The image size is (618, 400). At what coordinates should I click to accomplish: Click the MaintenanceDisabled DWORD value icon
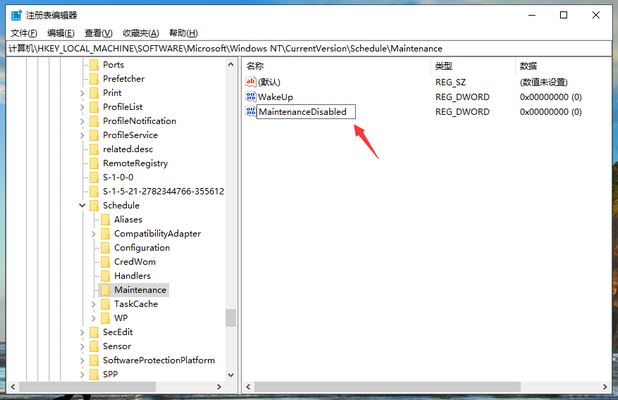pyautogui.click(x=251, y=112)
